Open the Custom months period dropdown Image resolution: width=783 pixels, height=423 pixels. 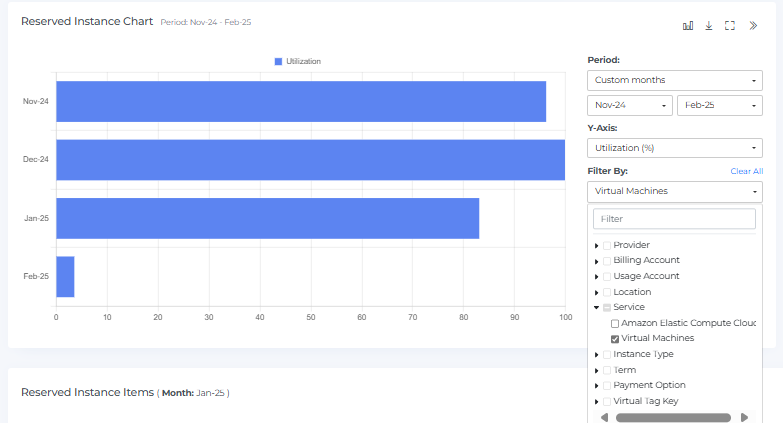click(x=674, y=80)
